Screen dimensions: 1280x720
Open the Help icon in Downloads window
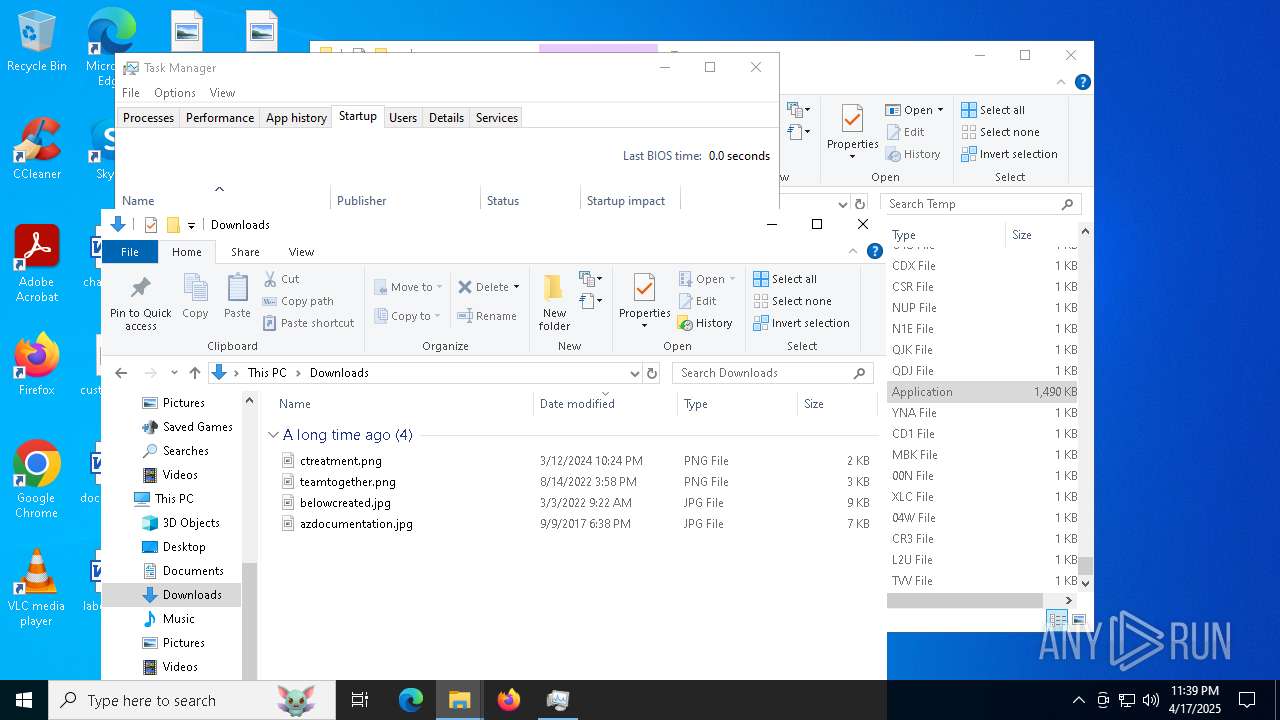tap(874, 252)
